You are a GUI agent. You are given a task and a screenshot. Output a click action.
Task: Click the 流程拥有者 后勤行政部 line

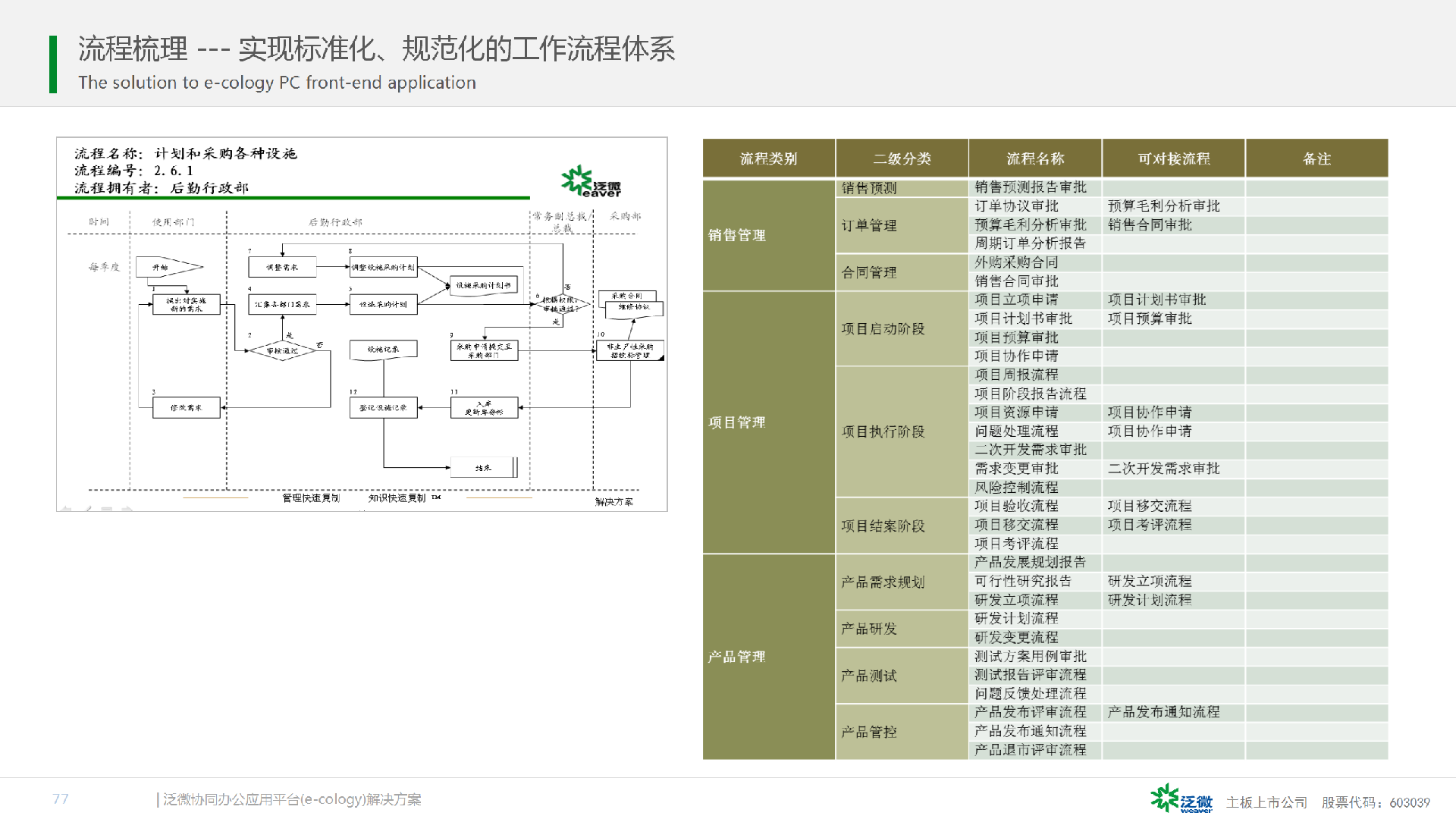tap(162, 188)
